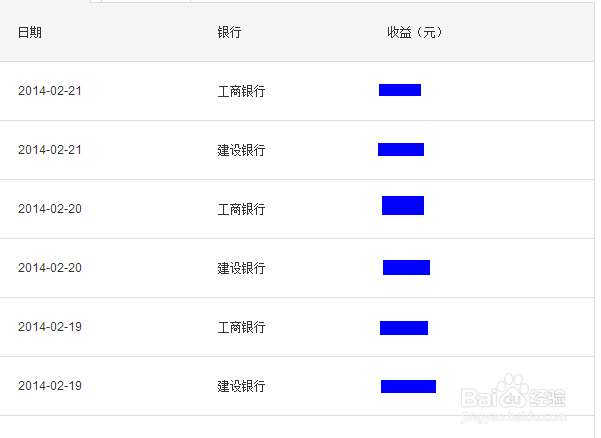The height and width of the screenshot is (438, 601).
Task: Select date 2014-02-20 in the 工商银行 row
Action: click(x=50, y=209)
